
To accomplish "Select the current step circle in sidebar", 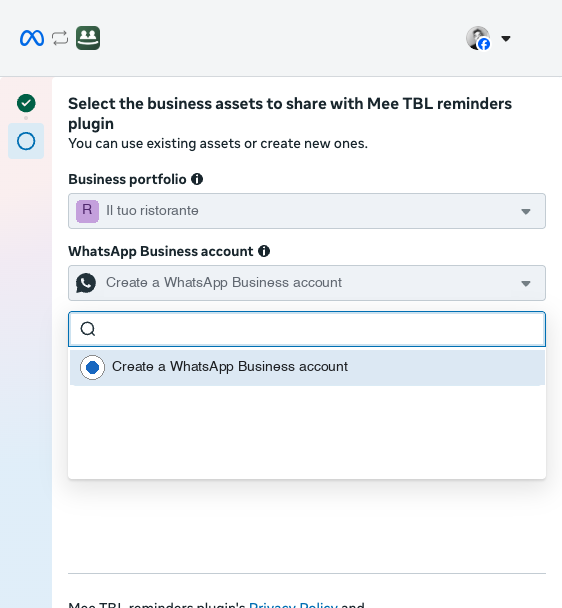I will [x=26, y=141].
